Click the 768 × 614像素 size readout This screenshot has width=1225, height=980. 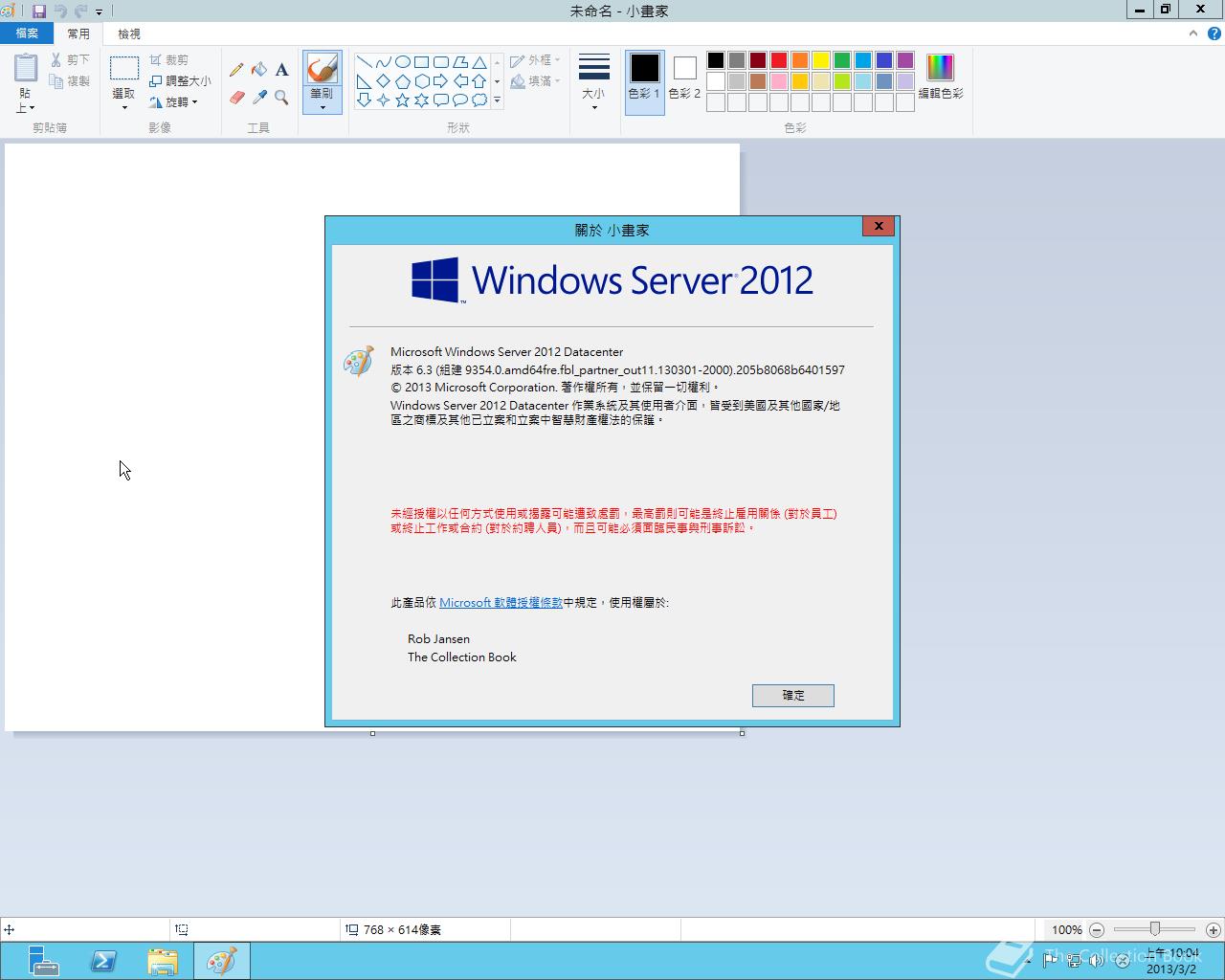(x=402, y=929)
